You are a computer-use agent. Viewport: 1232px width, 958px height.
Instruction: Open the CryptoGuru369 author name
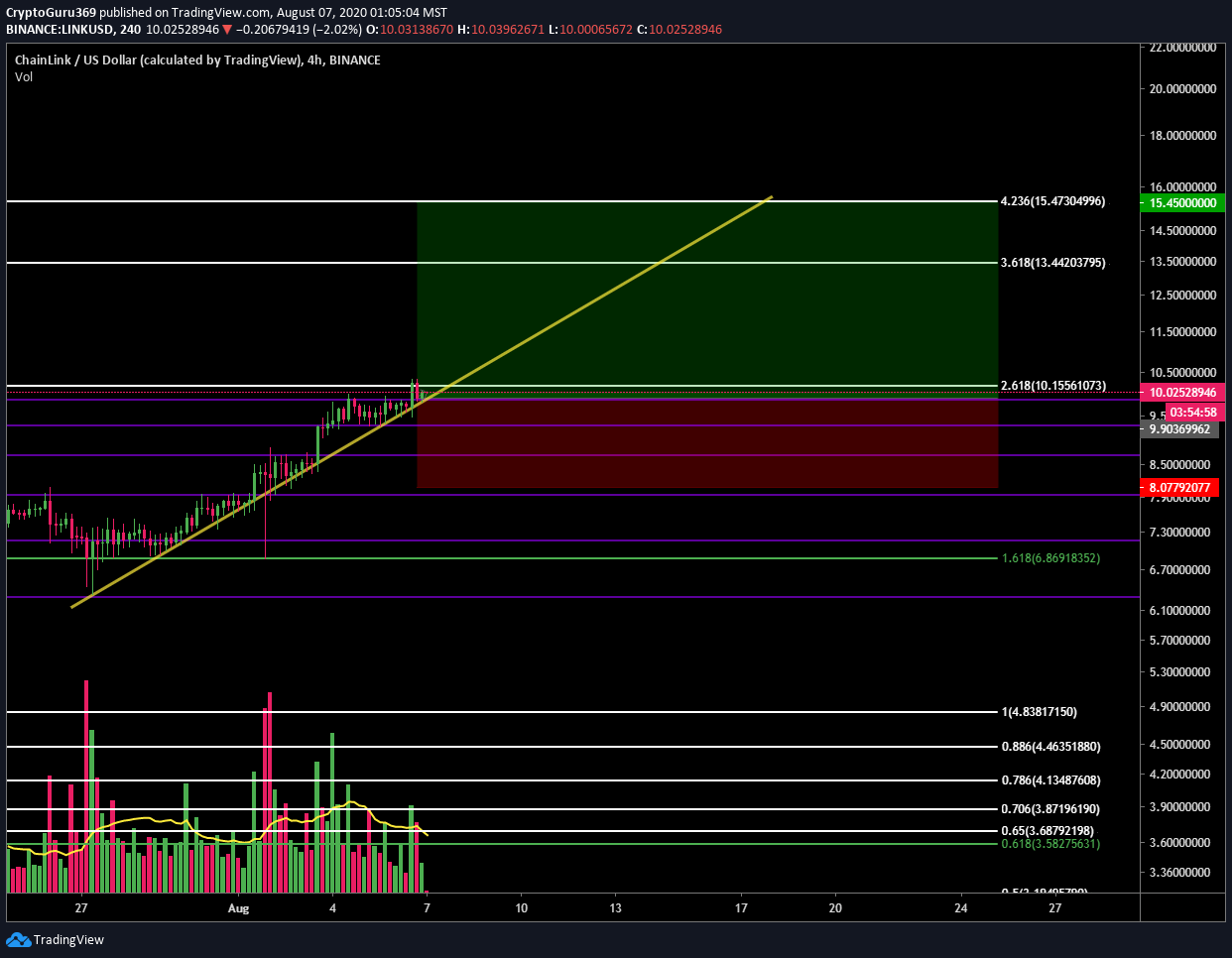coord(51,13)
